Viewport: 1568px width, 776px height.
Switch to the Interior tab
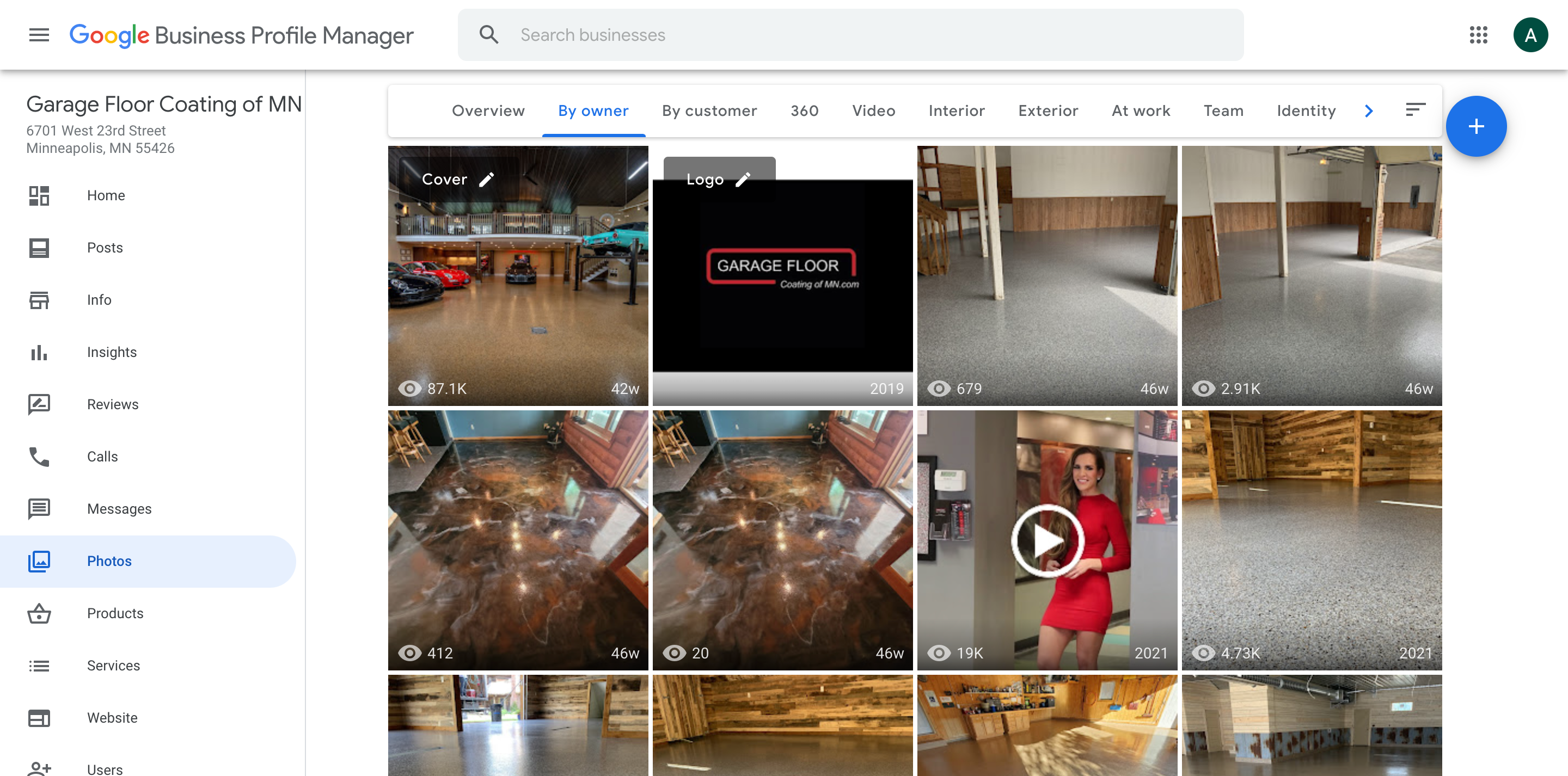pyautogui.click(x=957, y=111)
